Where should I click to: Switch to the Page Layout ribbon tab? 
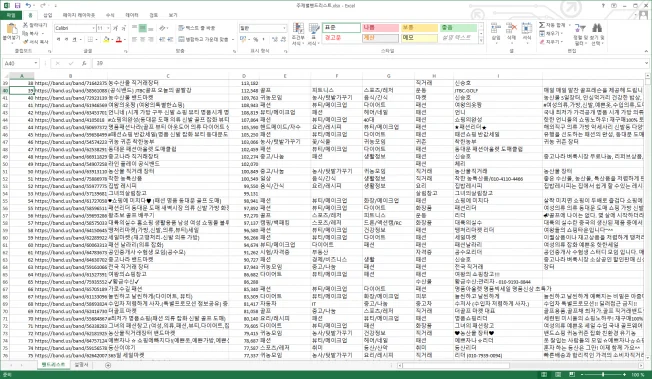[x=79, y=15]
